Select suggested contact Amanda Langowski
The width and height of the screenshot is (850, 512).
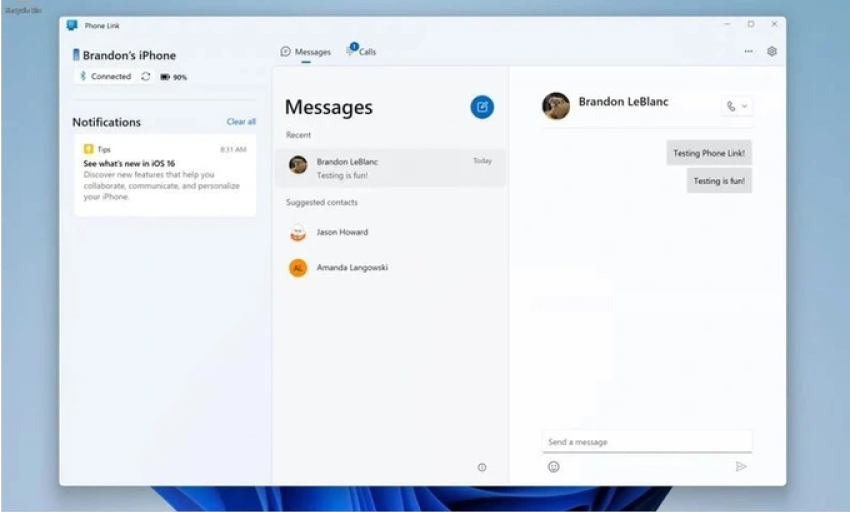coord(390,267)
